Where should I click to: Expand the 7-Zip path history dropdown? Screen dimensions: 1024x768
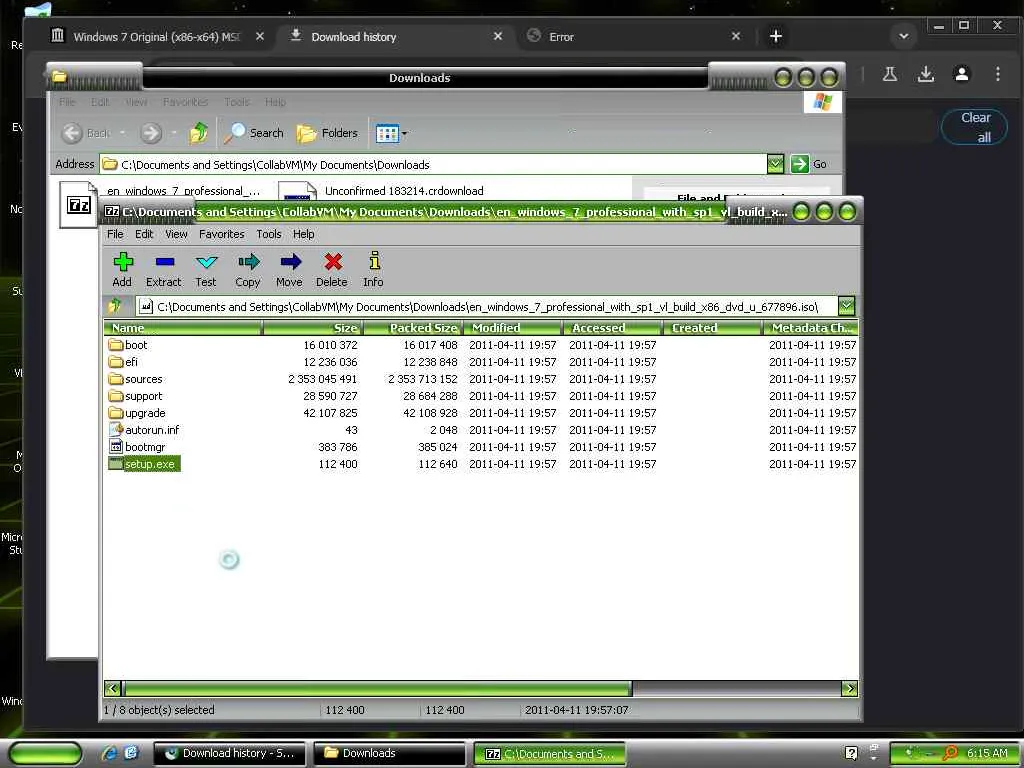pyautogui.click(x=846, y=306)
